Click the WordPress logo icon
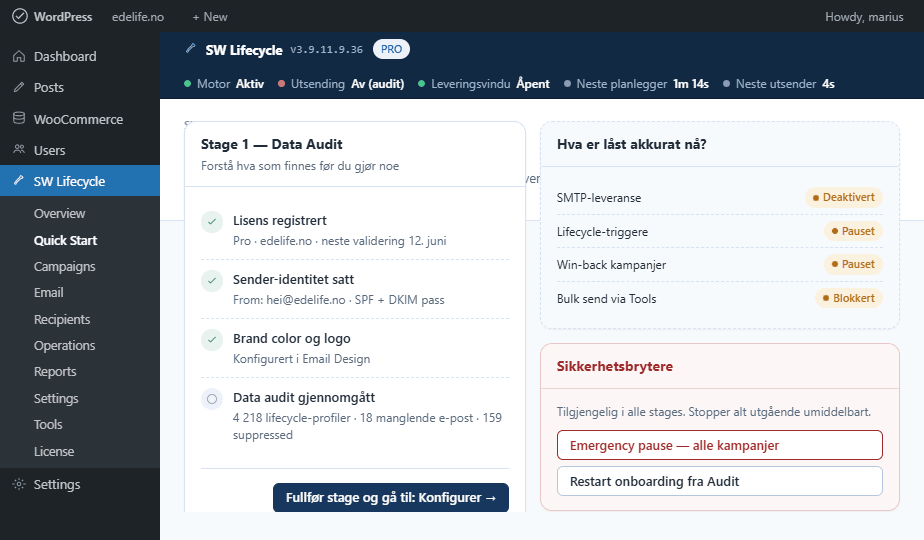The image size is (924, 540). point(19,17)
